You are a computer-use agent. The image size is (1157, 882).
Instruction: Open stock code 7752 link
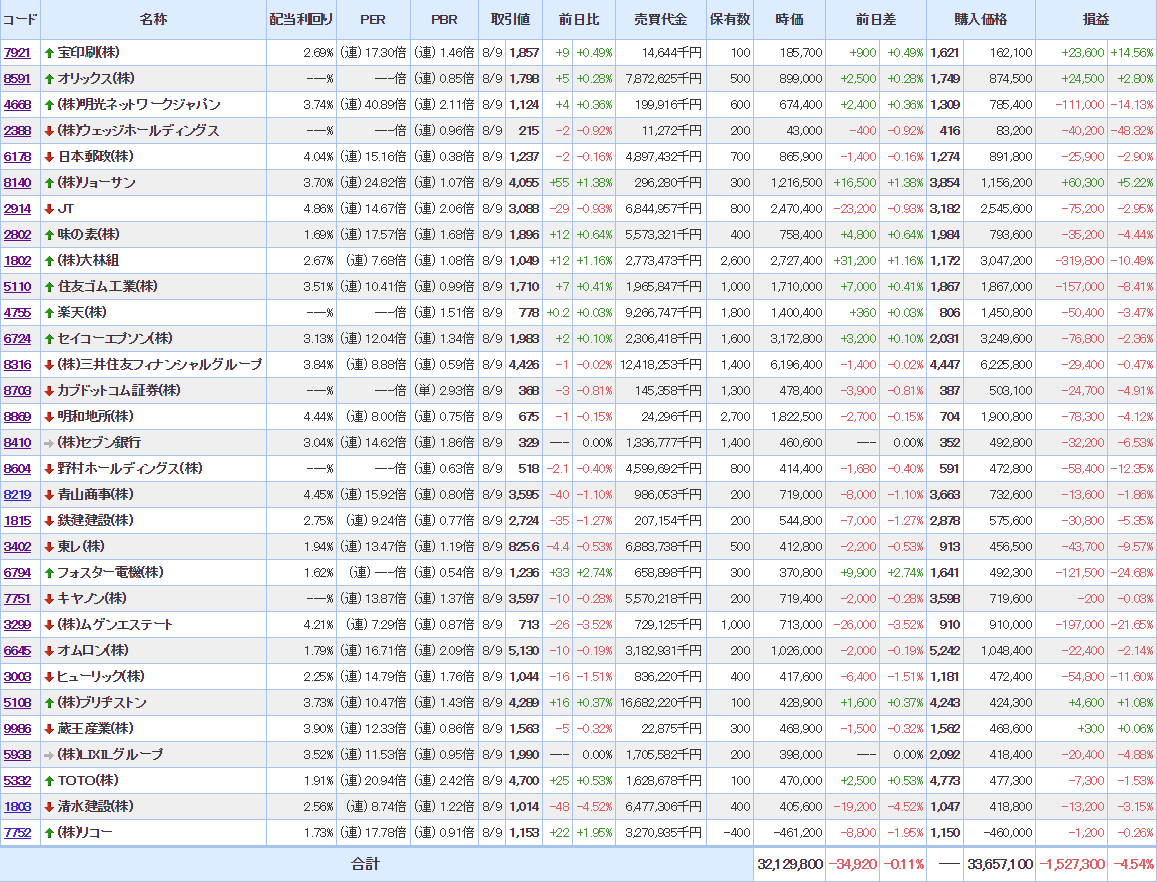pyautogui.click(x=17, y=832)
